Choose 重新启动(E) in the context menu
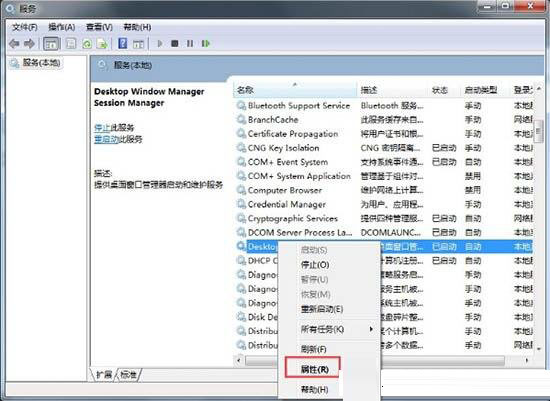The image size is (550, 401). [322, 309]
